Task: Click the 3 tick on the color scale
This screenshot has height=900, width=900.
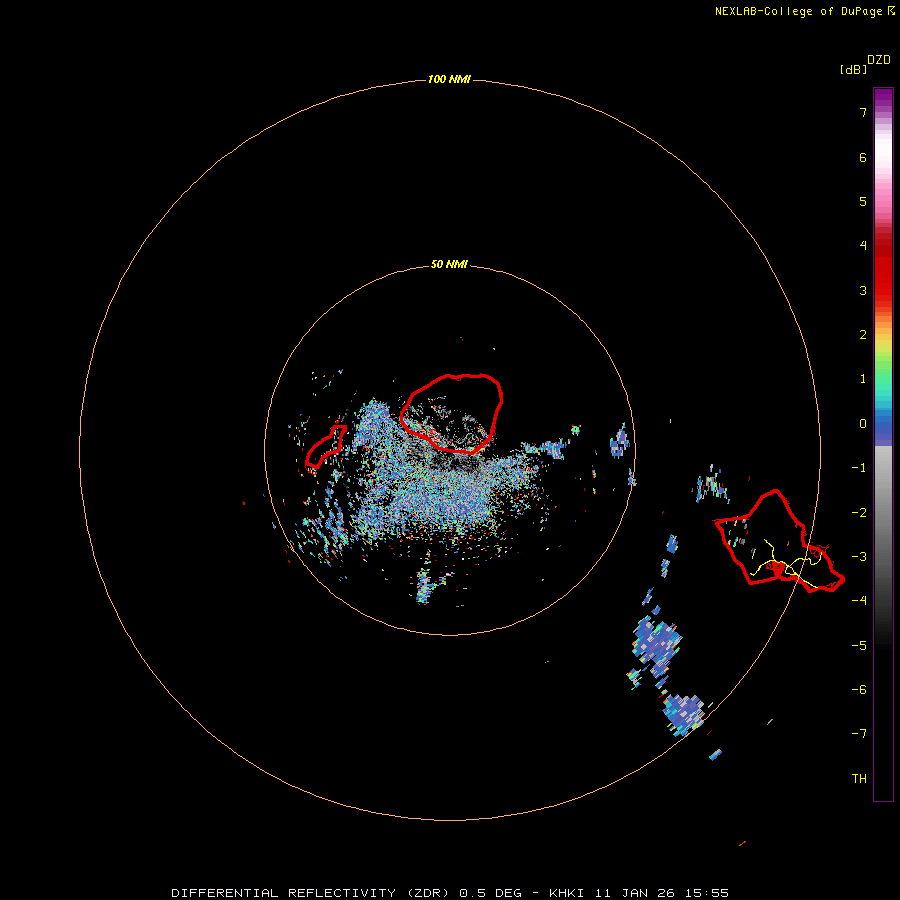Action: point(863,290)
